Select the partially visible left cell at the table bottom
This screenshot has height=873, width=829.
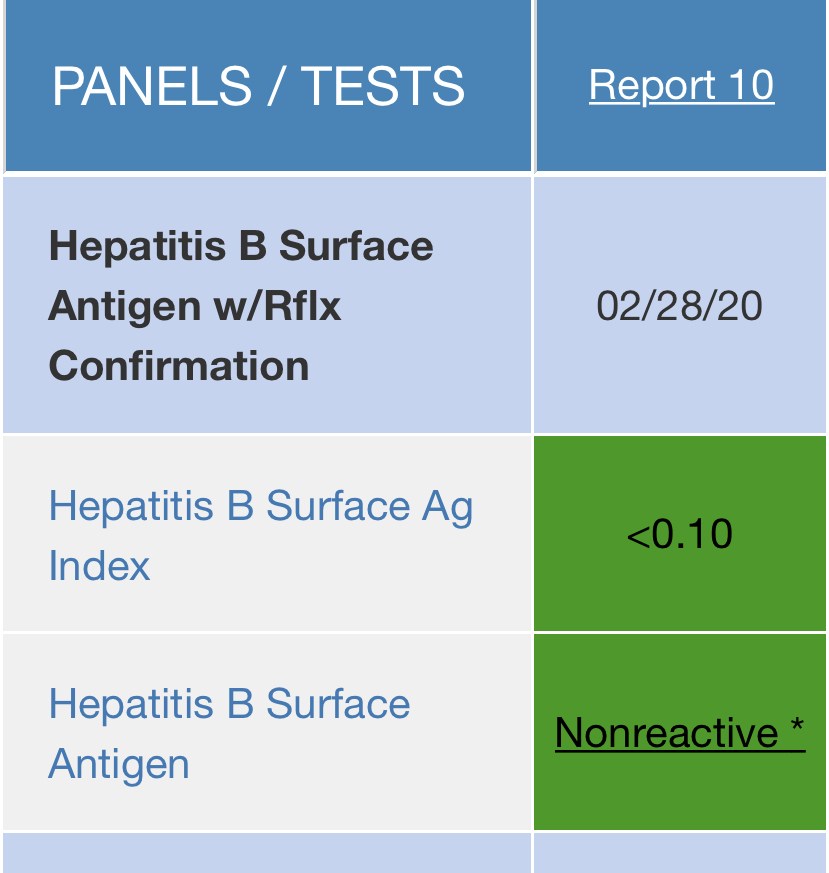click(267, 853)
